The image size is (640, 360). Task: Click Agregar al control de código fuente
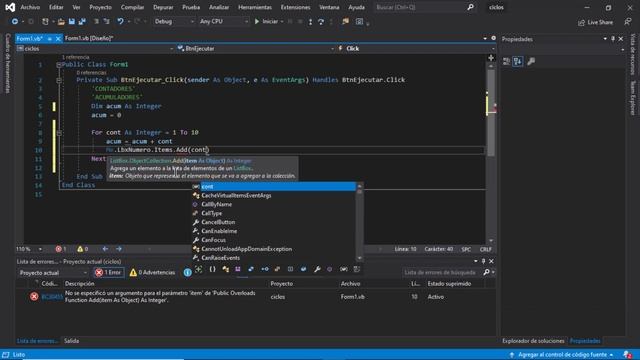(562, 355)
